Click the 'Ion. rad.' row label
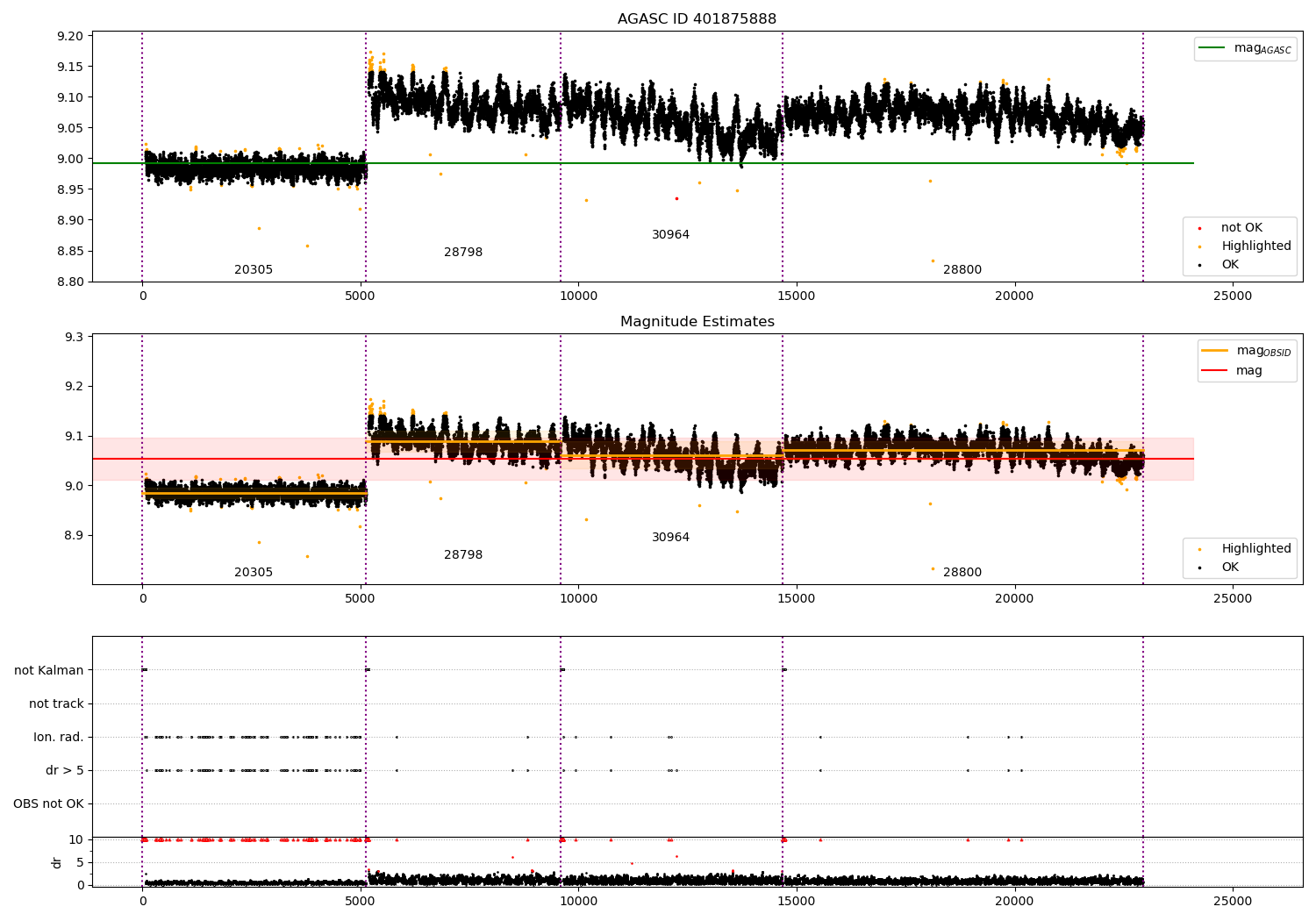The height and width of the screenshot is (921, 1316). [x=59, y=738]
